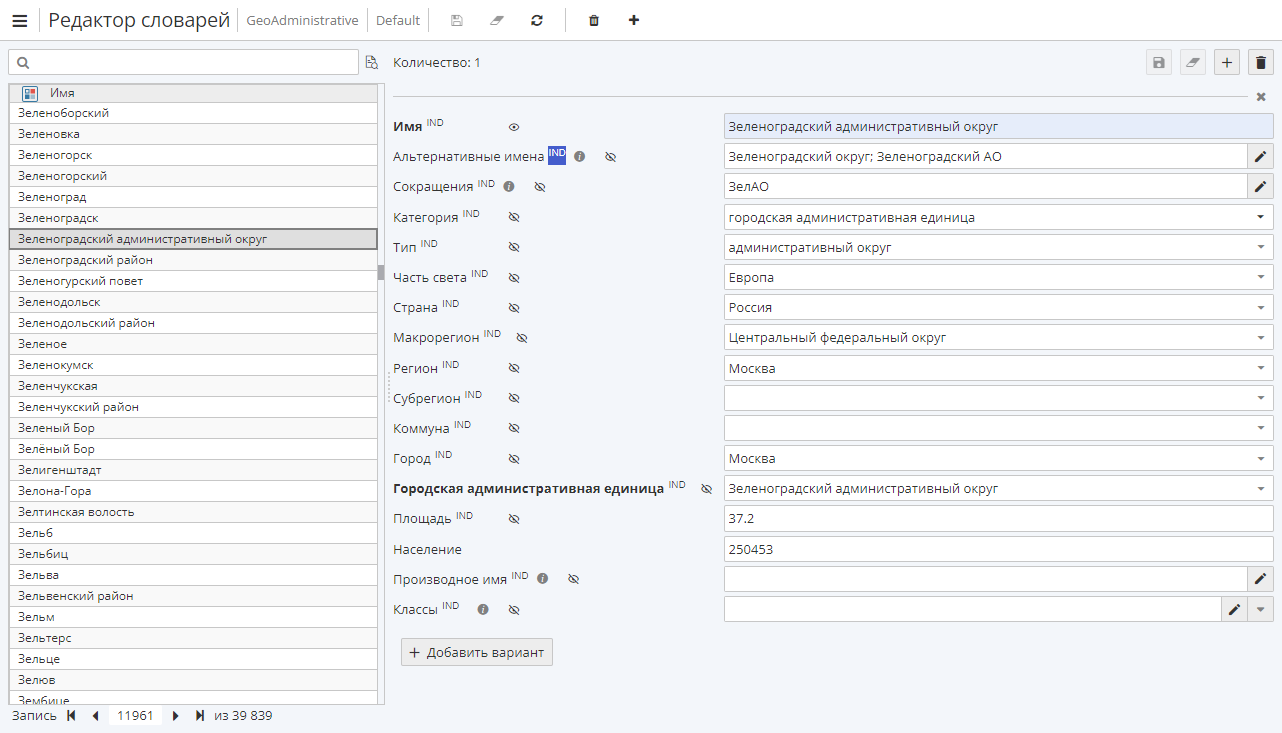Screen dimensions: 1282x733
Task: Toggle visibility for Сокращения field
Action: coord(539,187)
